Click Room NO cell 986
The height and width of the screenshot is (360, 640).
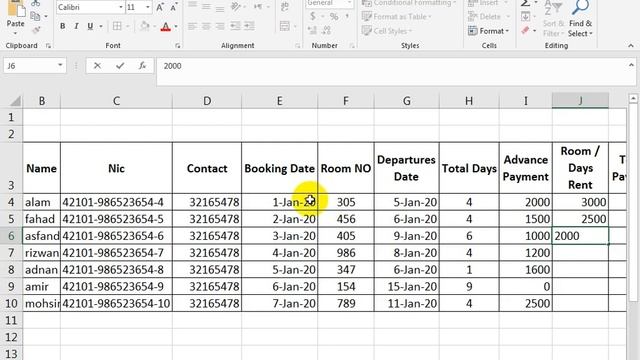tap(346, 253)
